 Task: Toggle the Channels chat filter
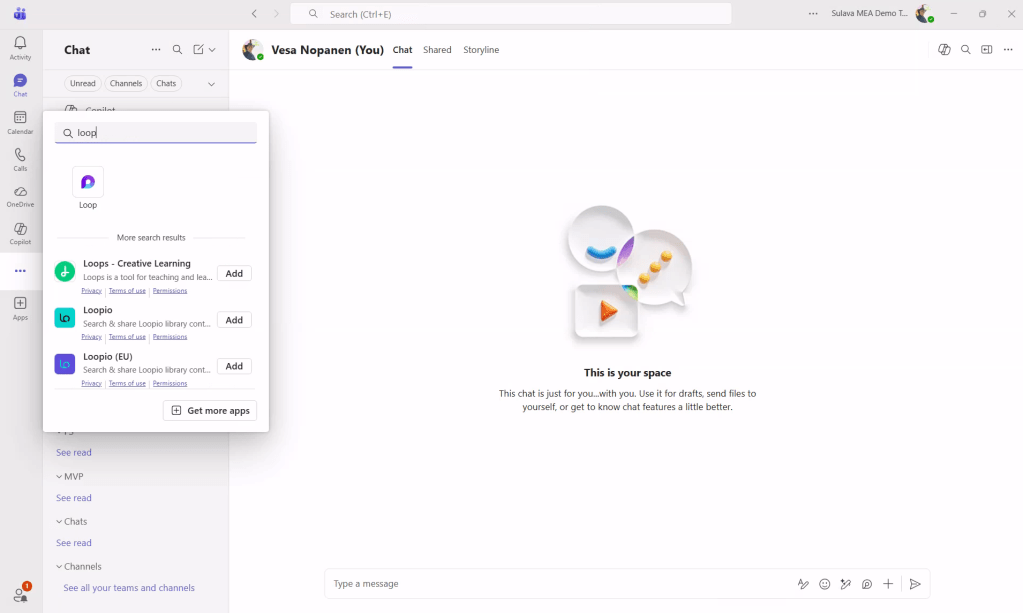click(x=126, y=84)
